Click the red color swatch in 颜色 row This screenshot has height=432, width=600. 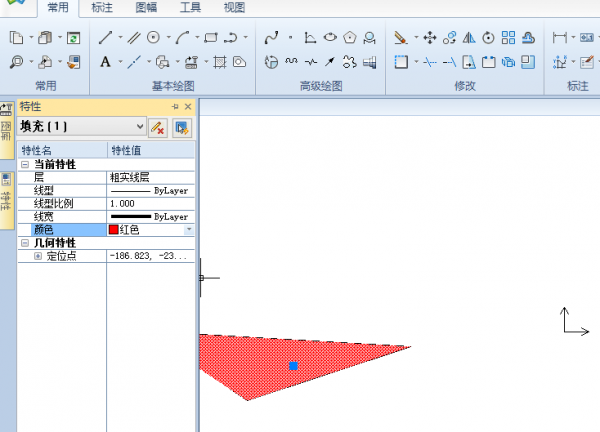[113, 230]
